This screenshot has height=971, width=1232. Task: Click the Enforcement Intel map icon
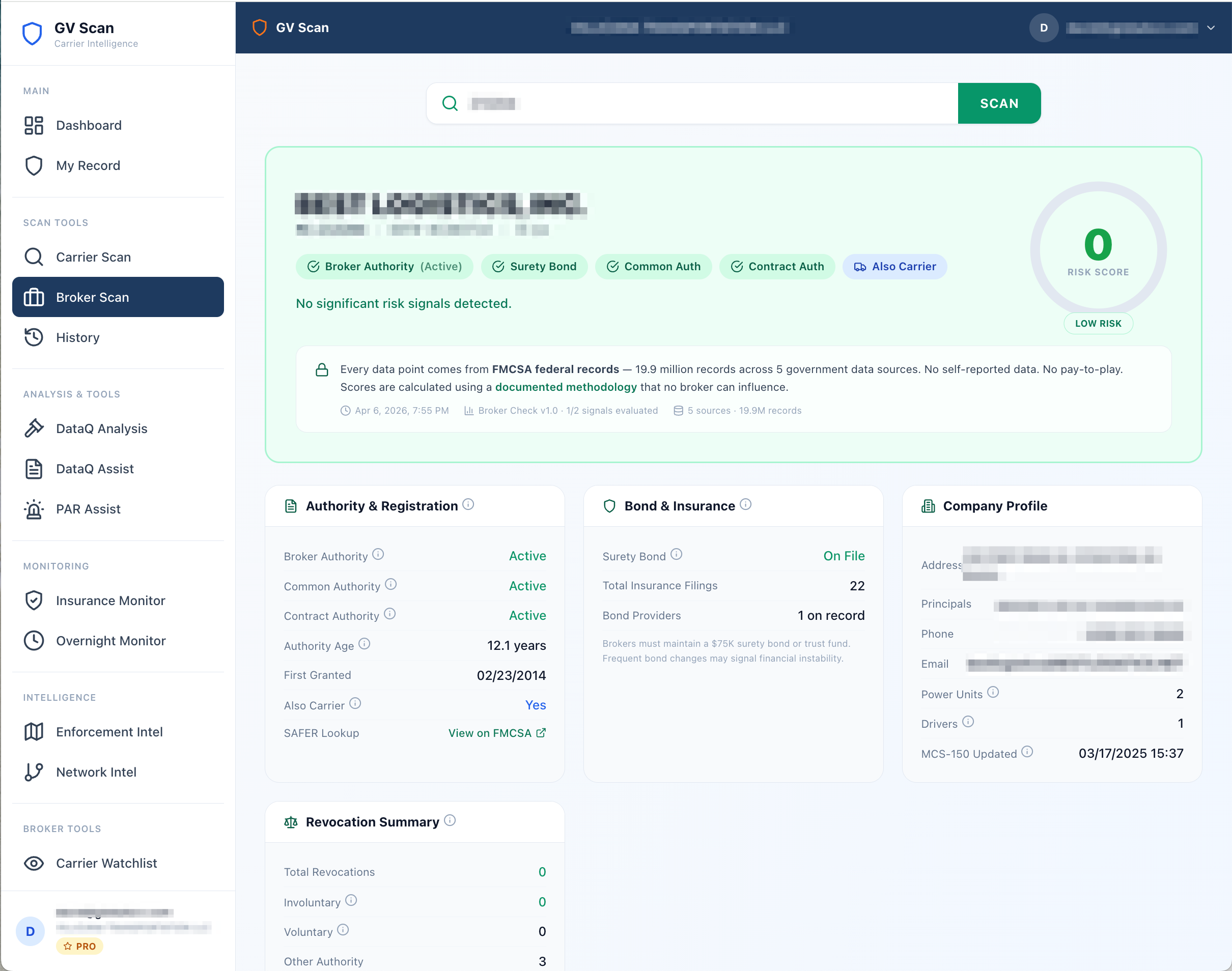pyautogui.click(x=34, y=732)
